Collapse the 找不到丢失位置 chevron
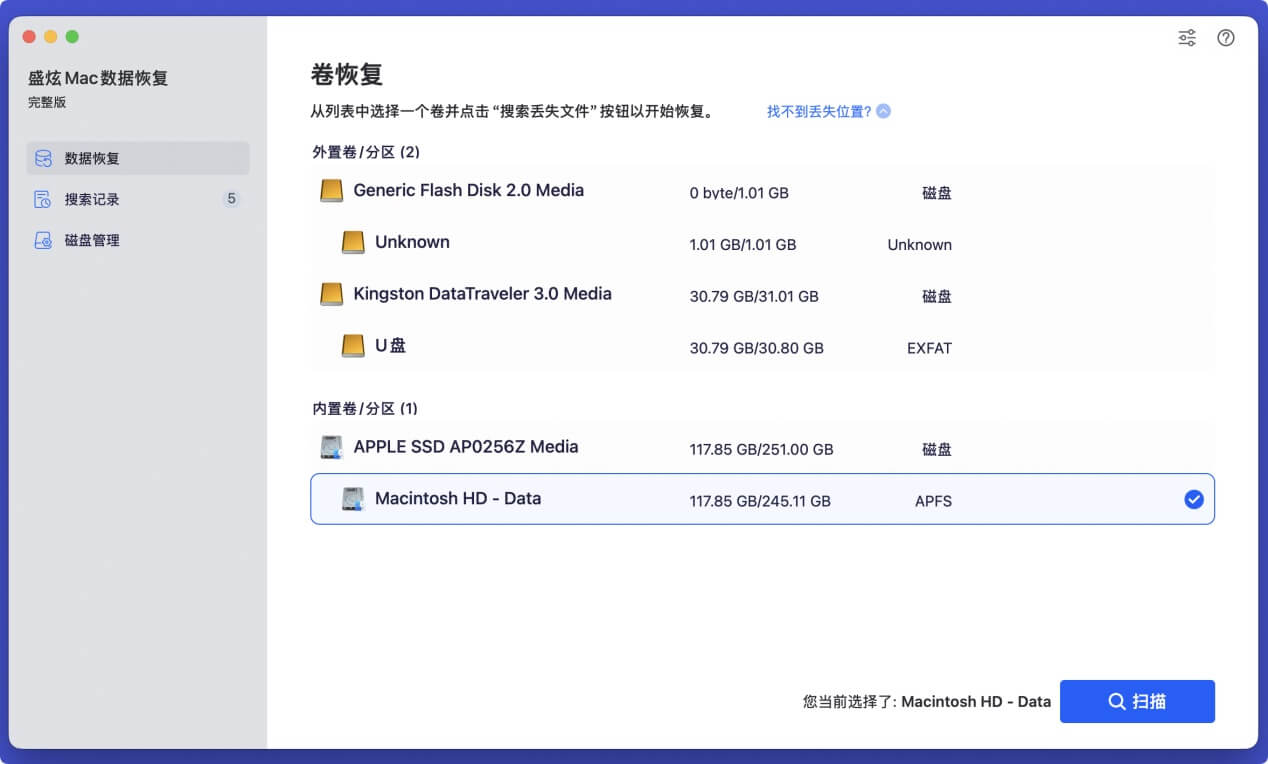Image resolution: width=1268 pixels, height=764 pixels. [882, 111]
